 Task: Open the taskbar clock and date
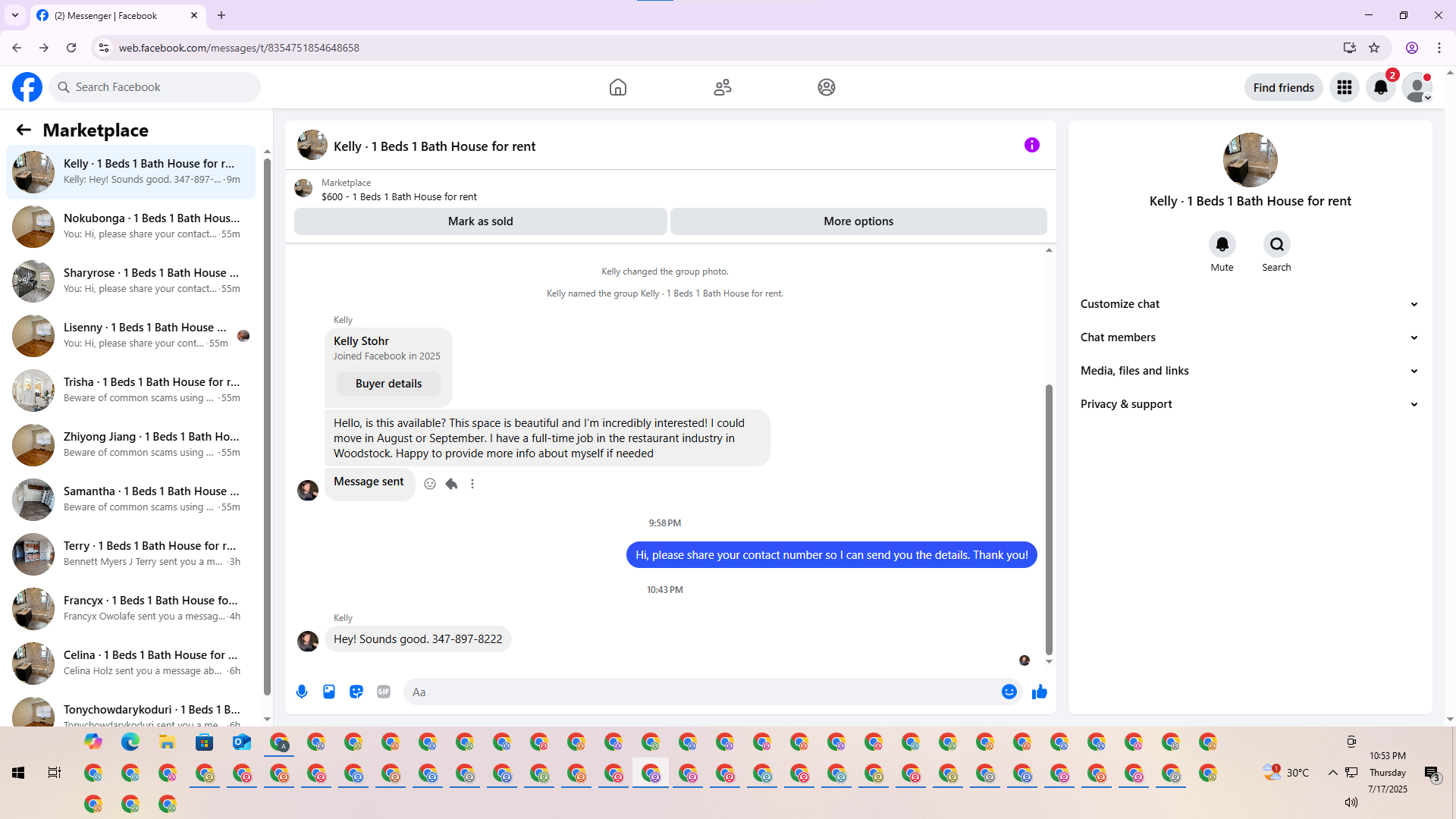coord(1388,773)
